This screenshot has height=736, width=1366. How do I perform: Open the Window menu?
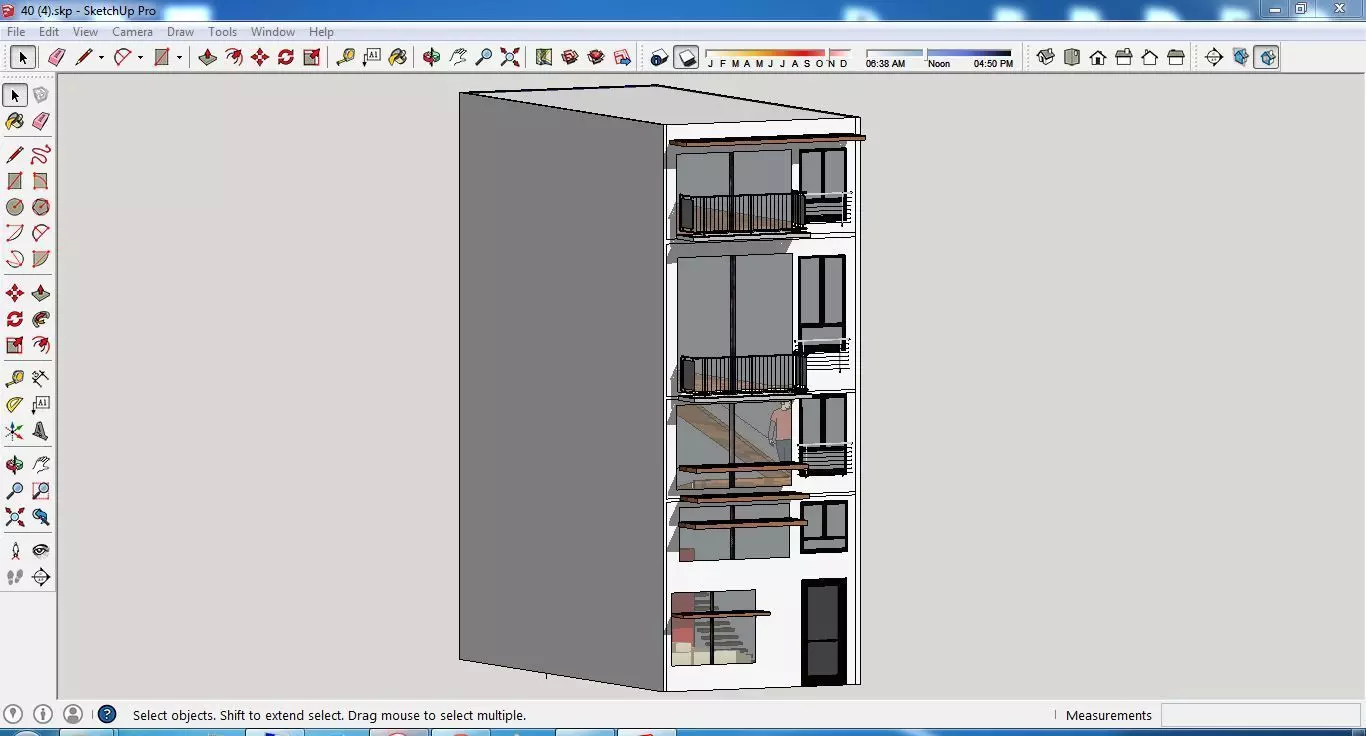pos(273,32)
